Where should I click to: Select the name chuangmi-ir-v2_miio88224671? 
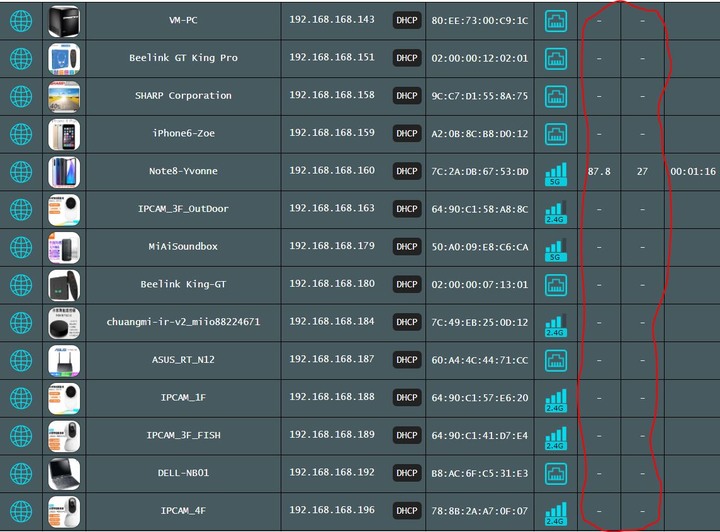183,322
